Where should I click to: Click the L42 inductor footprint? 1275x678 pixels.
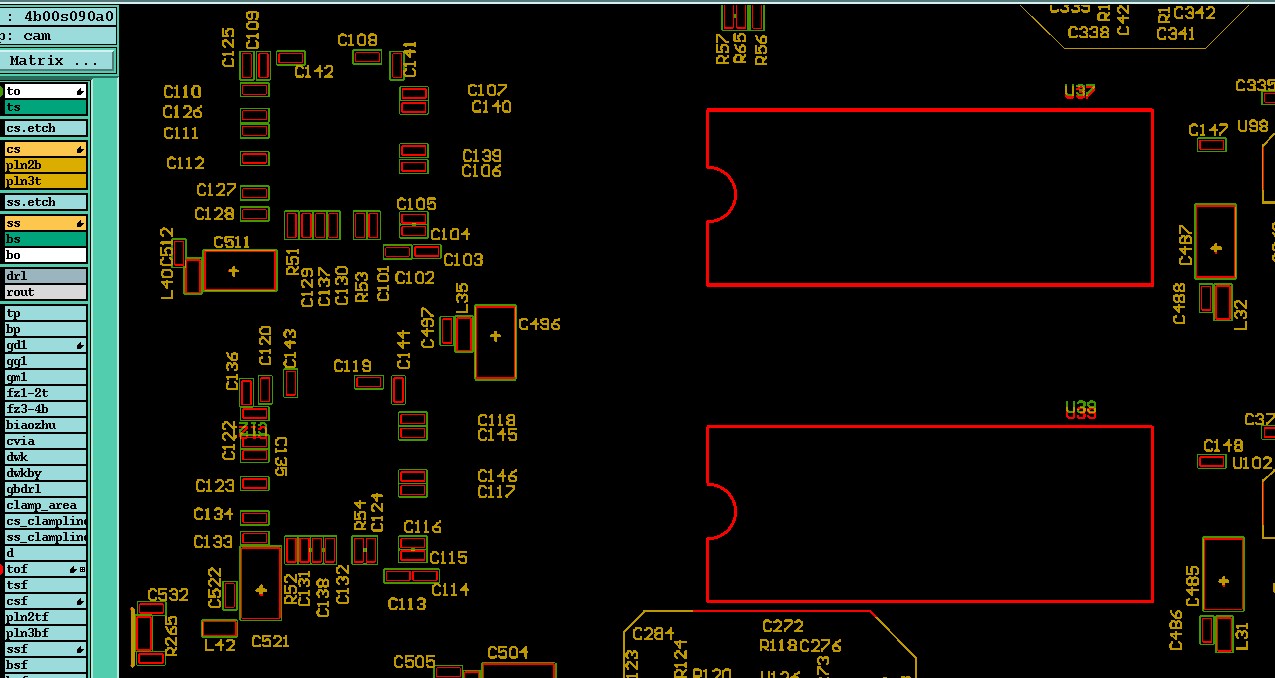click(220, 628)
